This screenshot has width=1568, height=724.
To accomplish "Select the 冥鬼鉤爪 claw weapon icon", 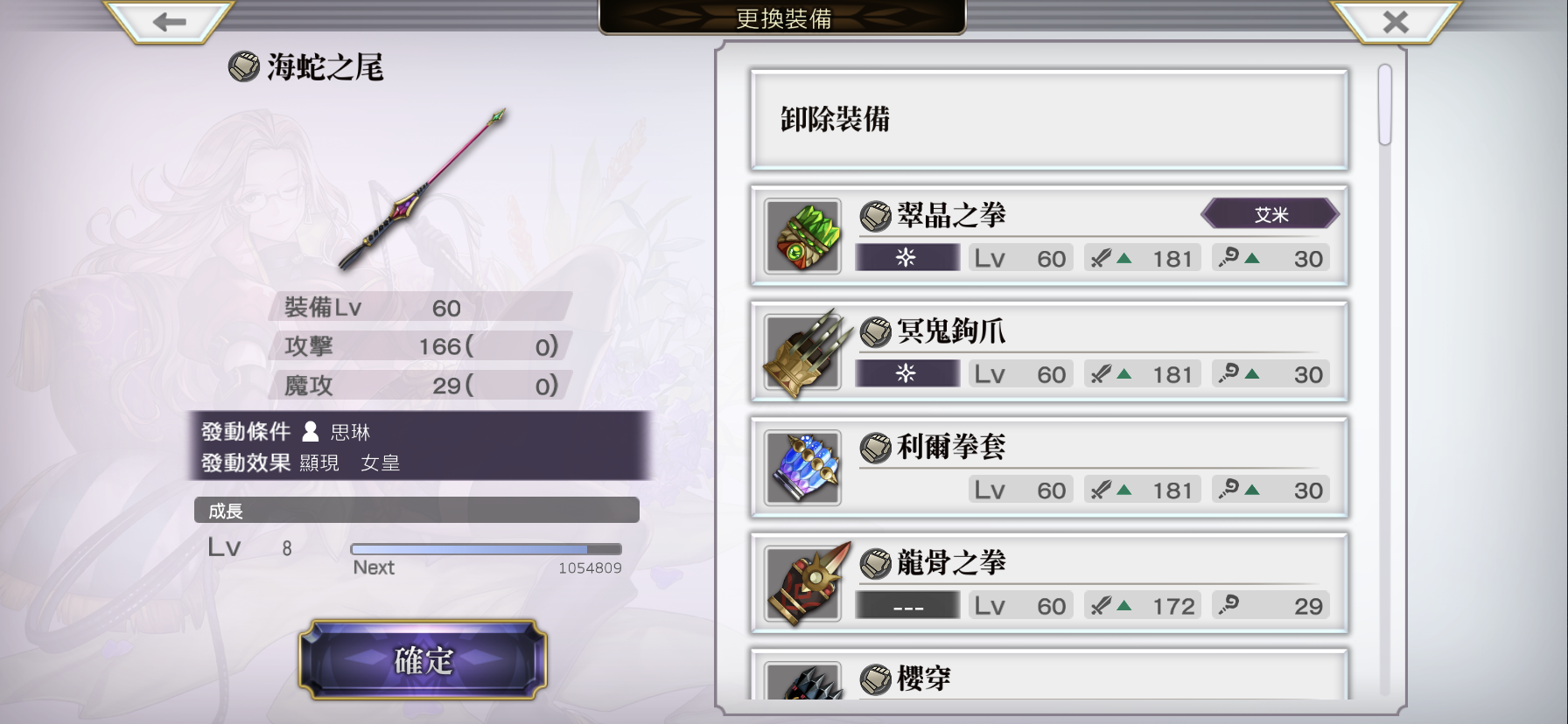I will [802, 352].
